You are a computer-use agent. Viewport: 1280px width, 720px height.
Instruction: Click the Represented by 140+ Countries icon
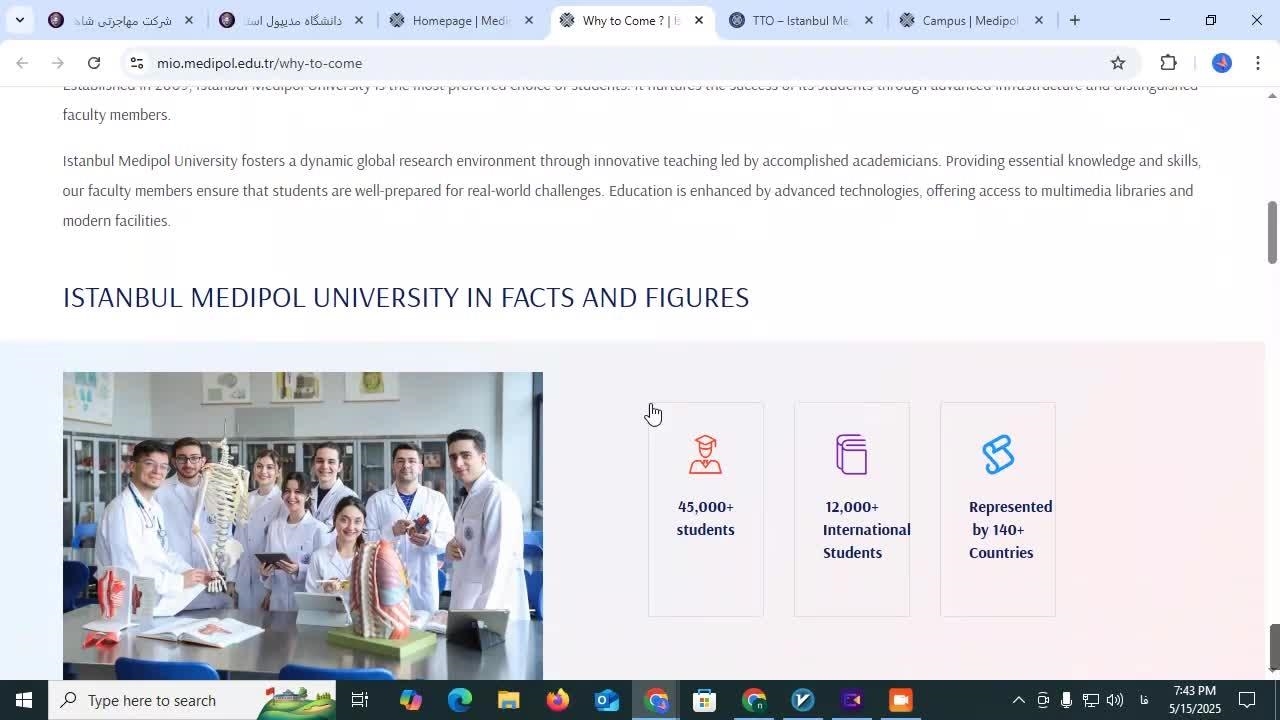pyautogui.click(x=997, y=455)
